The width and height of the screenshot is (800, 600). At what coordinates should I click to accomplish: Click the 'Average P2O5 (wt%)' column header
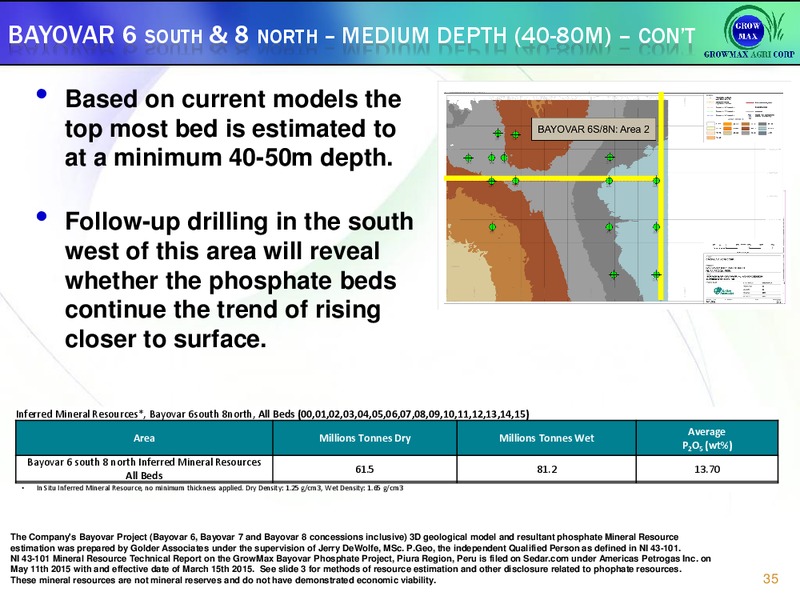pos(707,438)
